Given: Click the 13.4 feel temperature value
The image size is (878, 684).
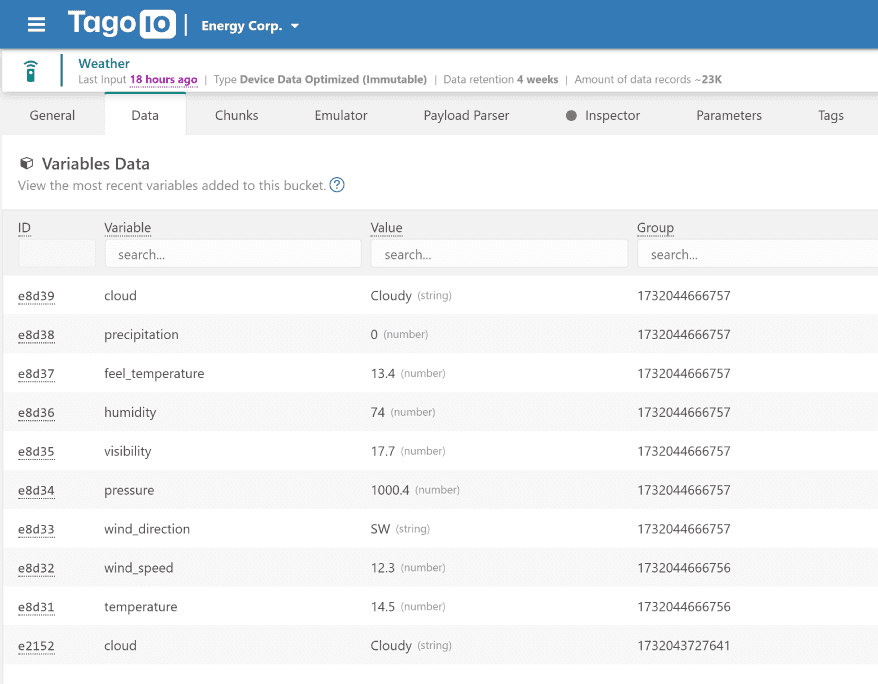Looking at the screenshot, I should (382, 373).
